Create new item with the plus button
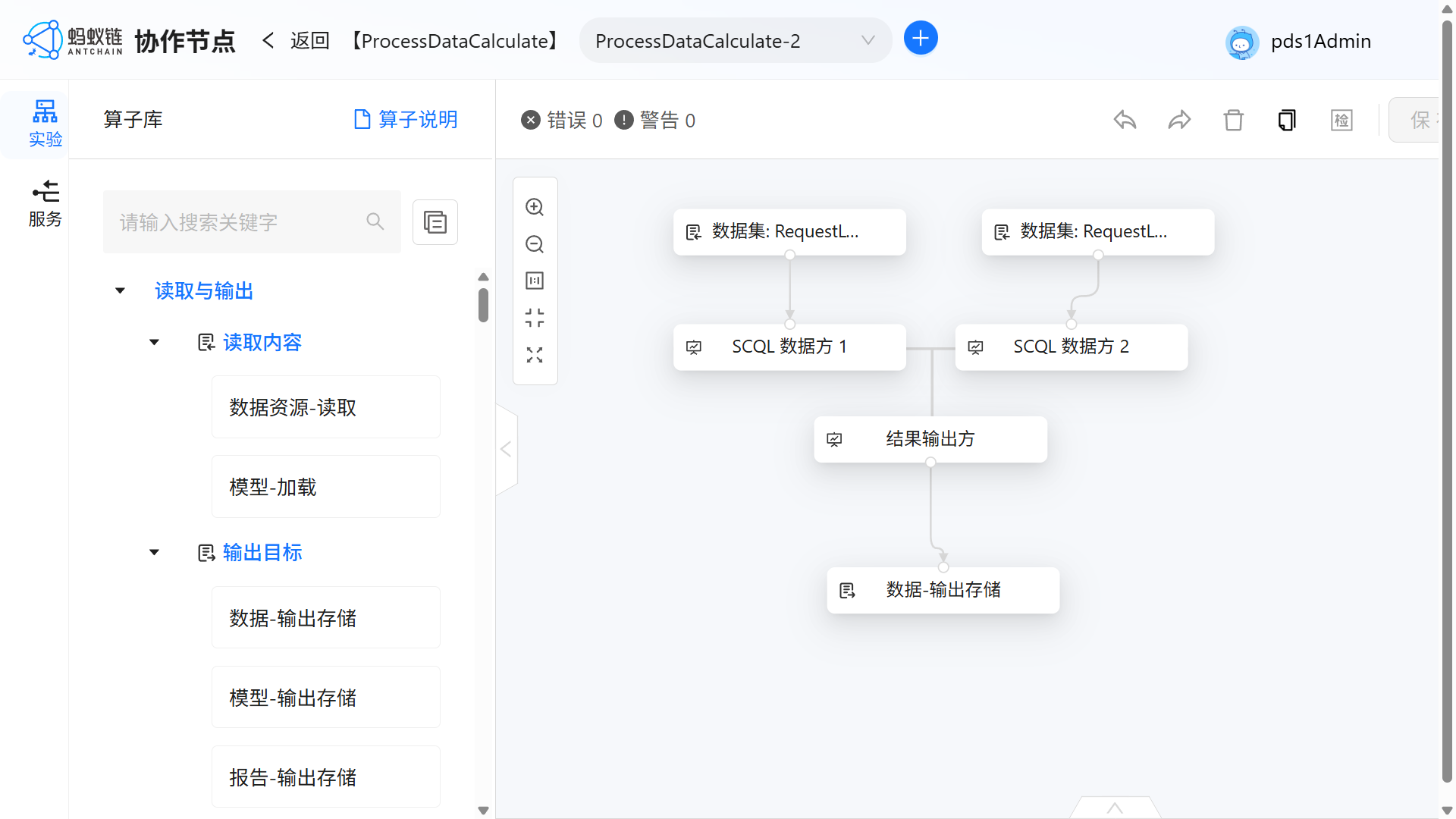The height and width of the screenshot is (819, 1456). (921, 37)
